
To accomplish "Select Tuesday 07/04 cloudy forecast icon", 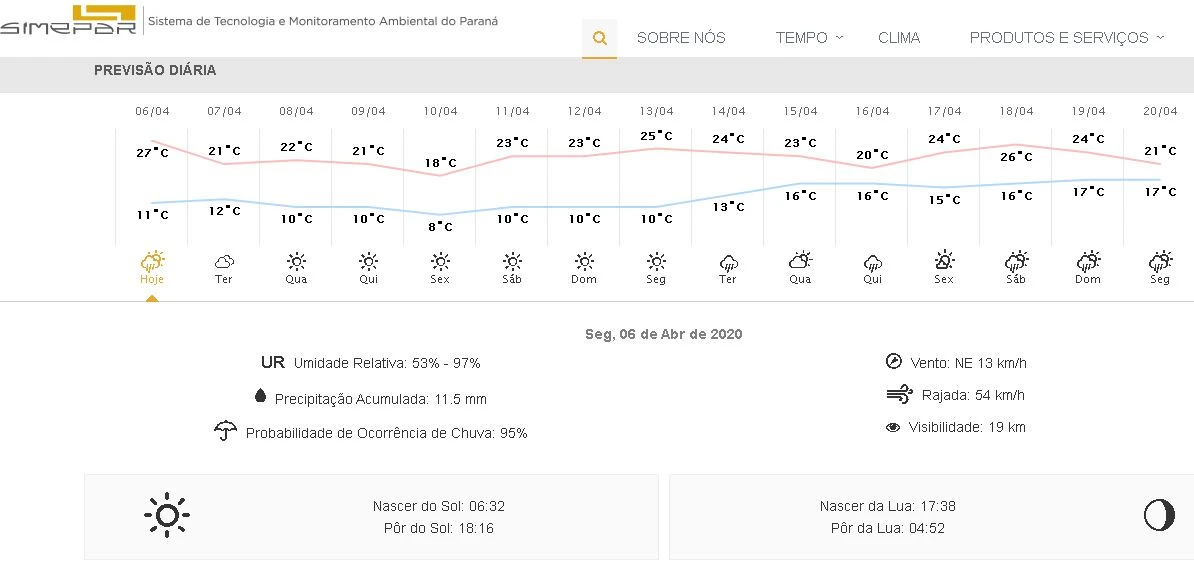I will (x=224, y=262).
